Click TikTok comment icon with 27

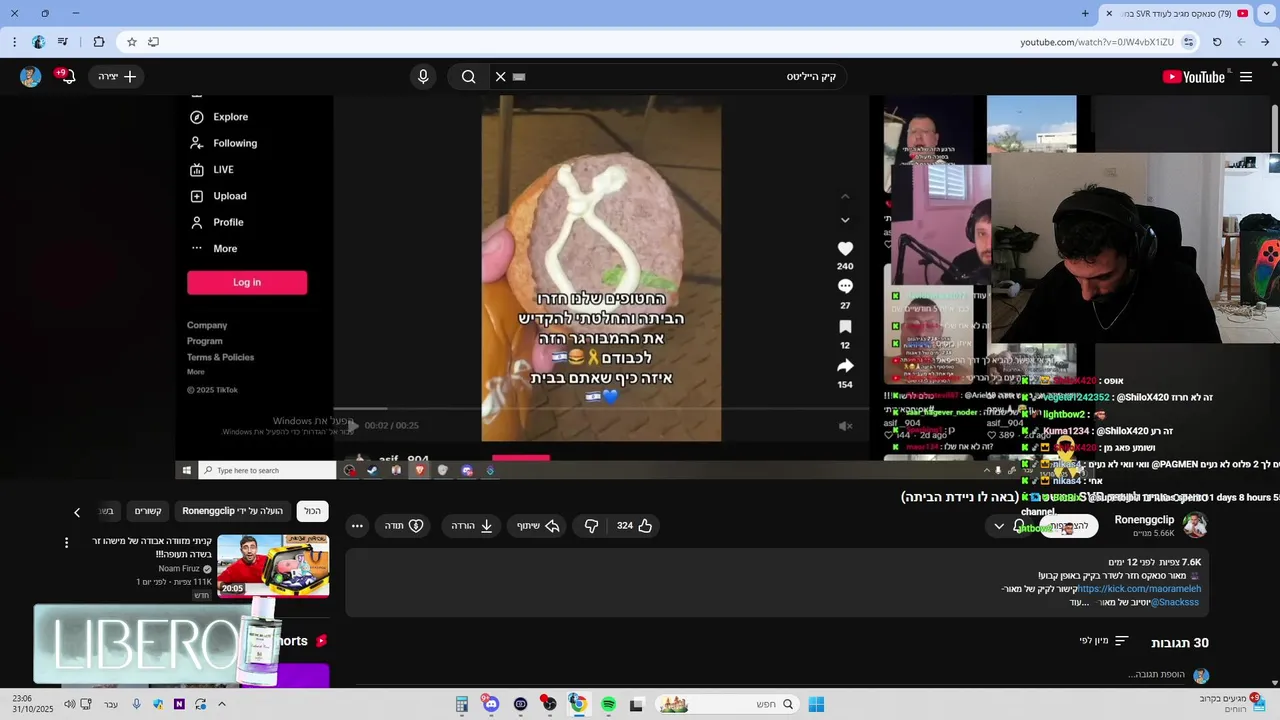[x=845, y=288]
